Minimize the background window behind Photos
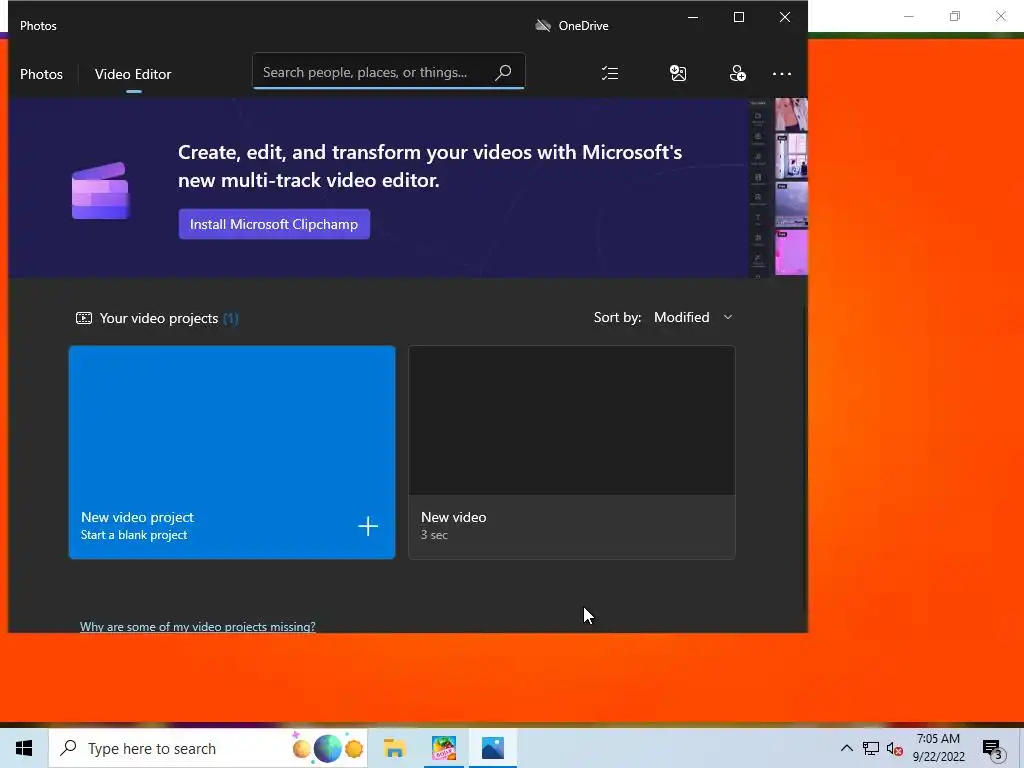 [908, 16]
